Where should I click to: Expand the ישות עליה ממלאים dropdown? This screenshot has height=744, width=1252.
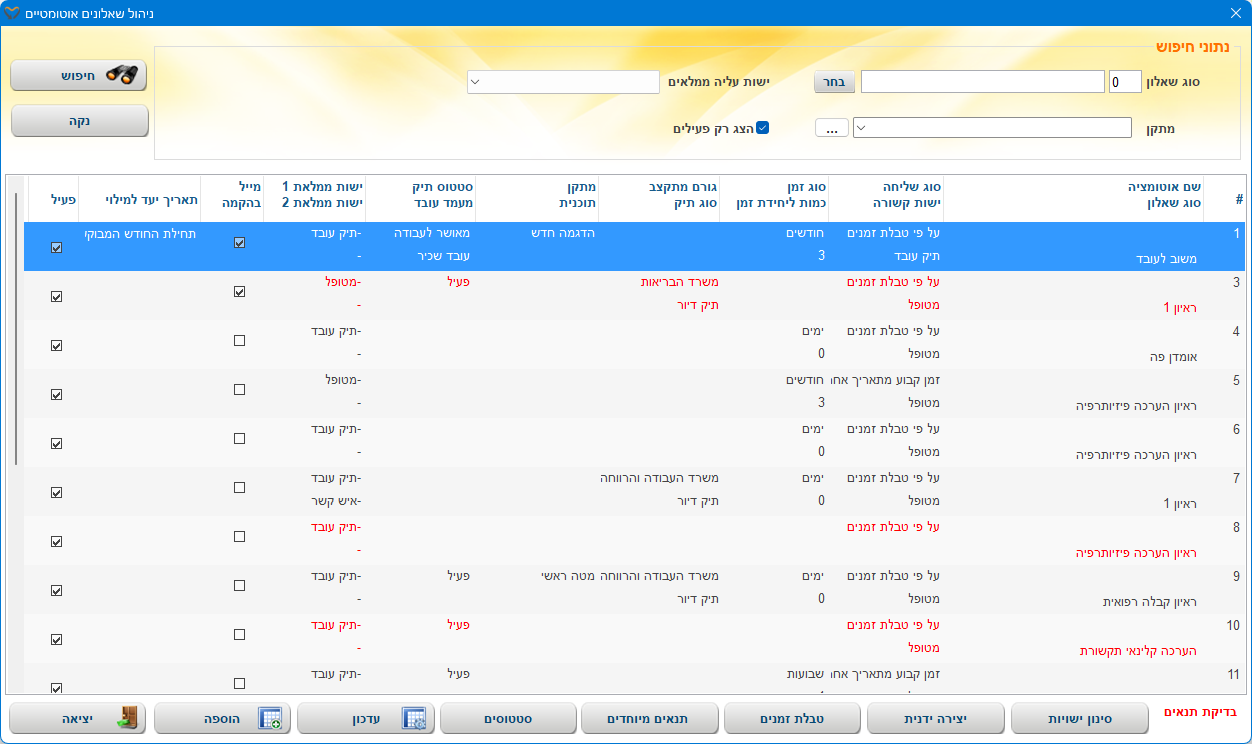476,82
